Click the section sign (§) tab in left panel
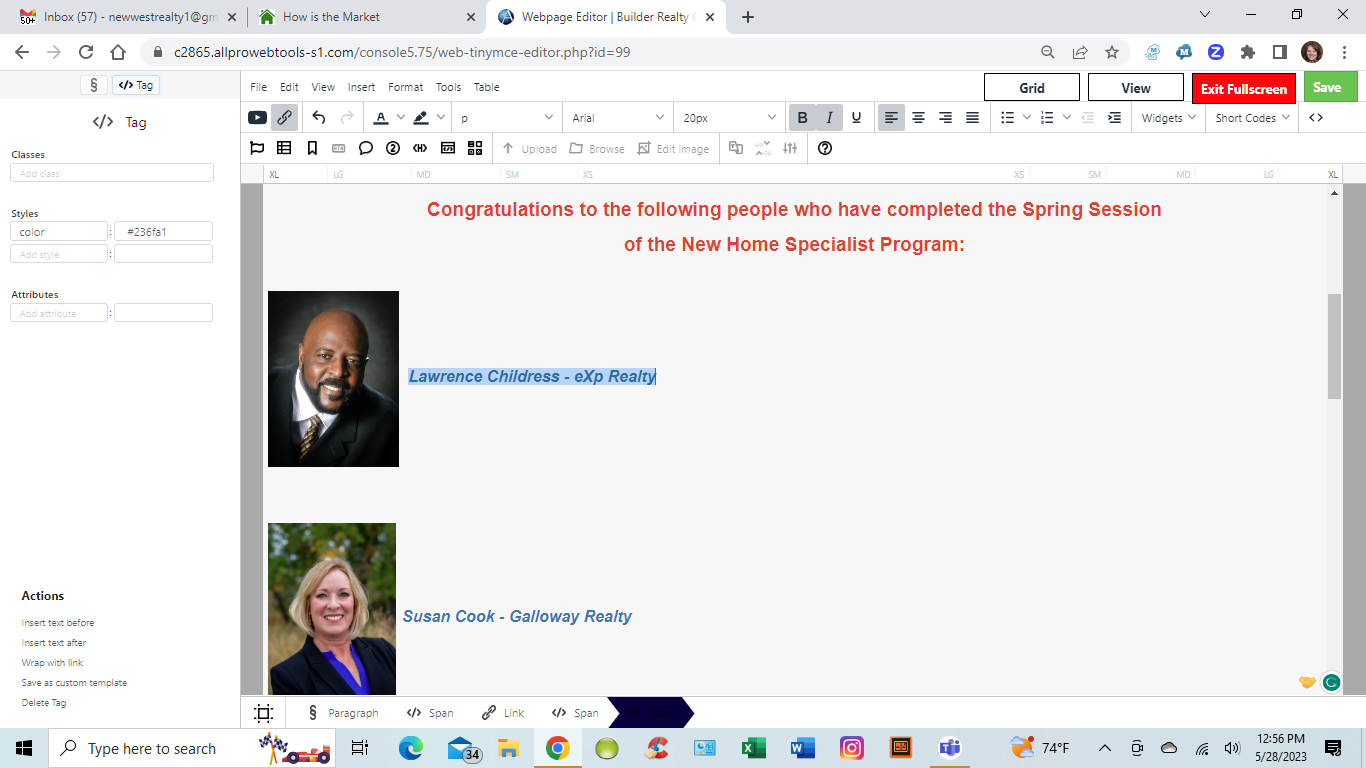The image size is (1366, 768). (x=94, y=85)
